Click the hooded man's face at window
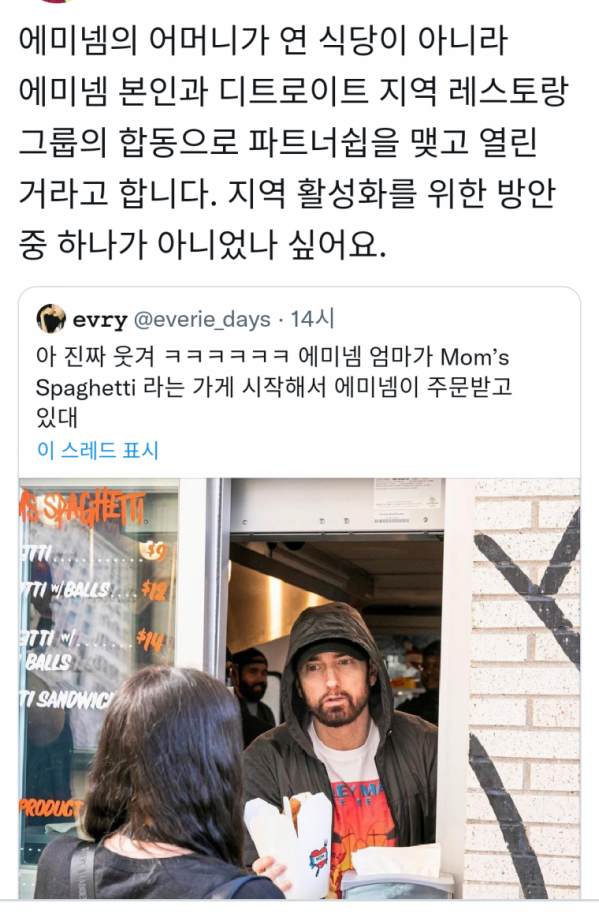 coord(334,685)
